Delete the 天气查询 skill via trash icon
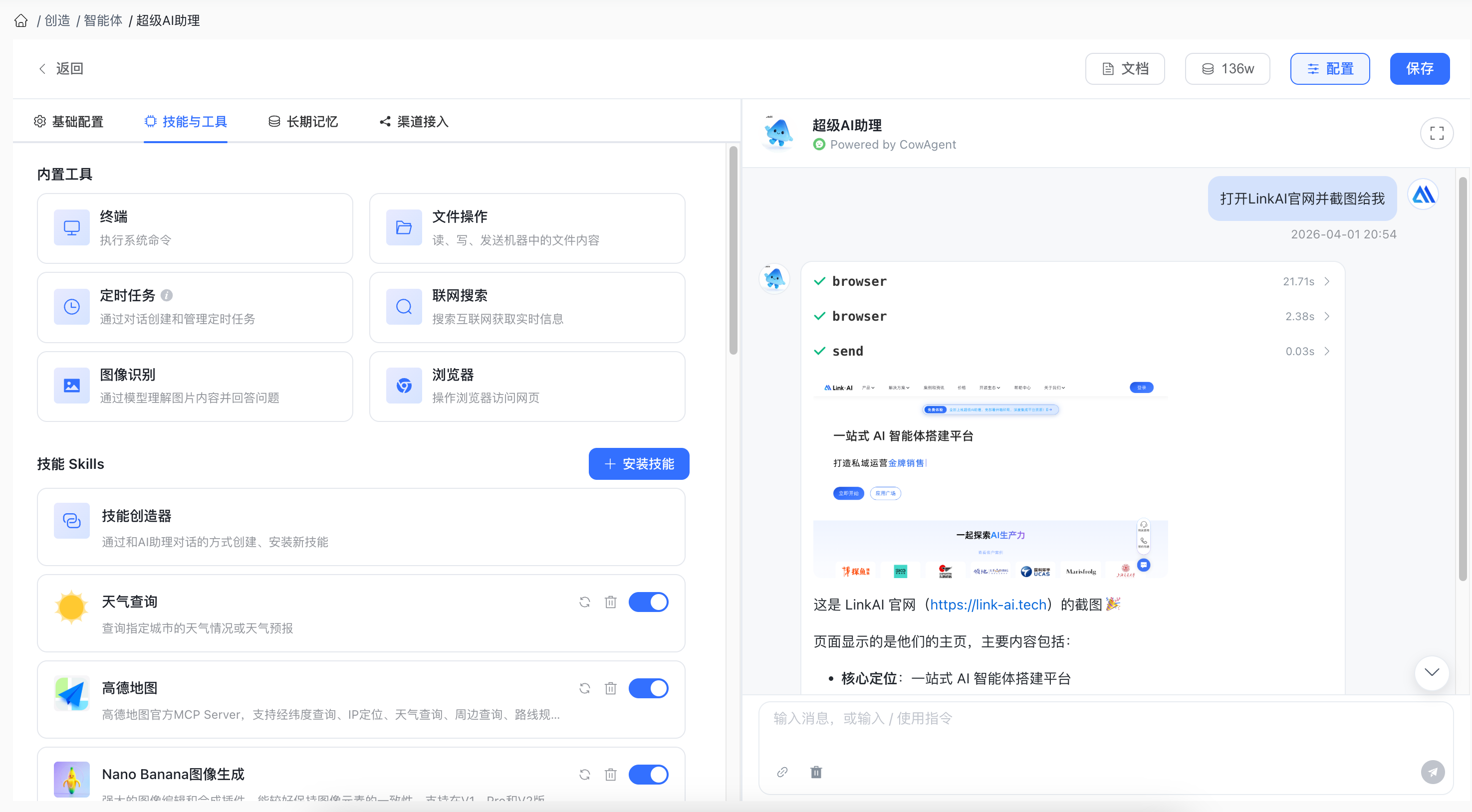The height and width of the screenshot is (812, 1472). click(610, 602)
